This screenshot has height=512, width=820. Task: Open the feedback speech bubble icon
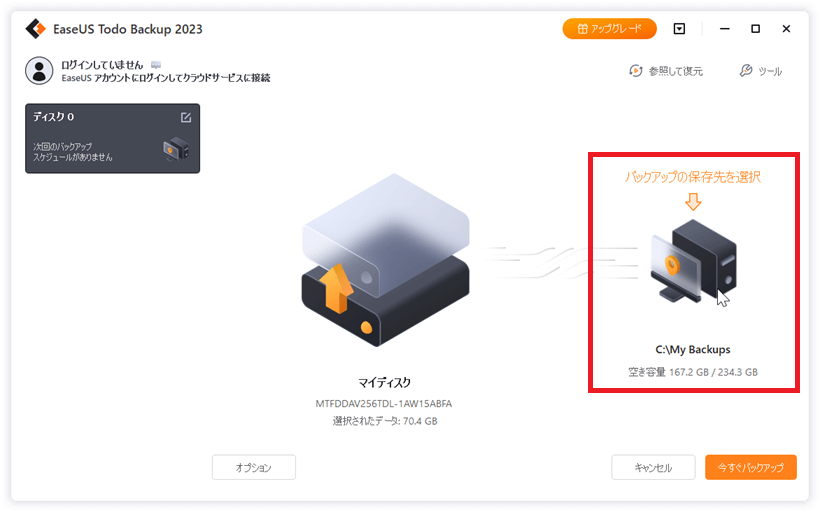click(156, 65)
